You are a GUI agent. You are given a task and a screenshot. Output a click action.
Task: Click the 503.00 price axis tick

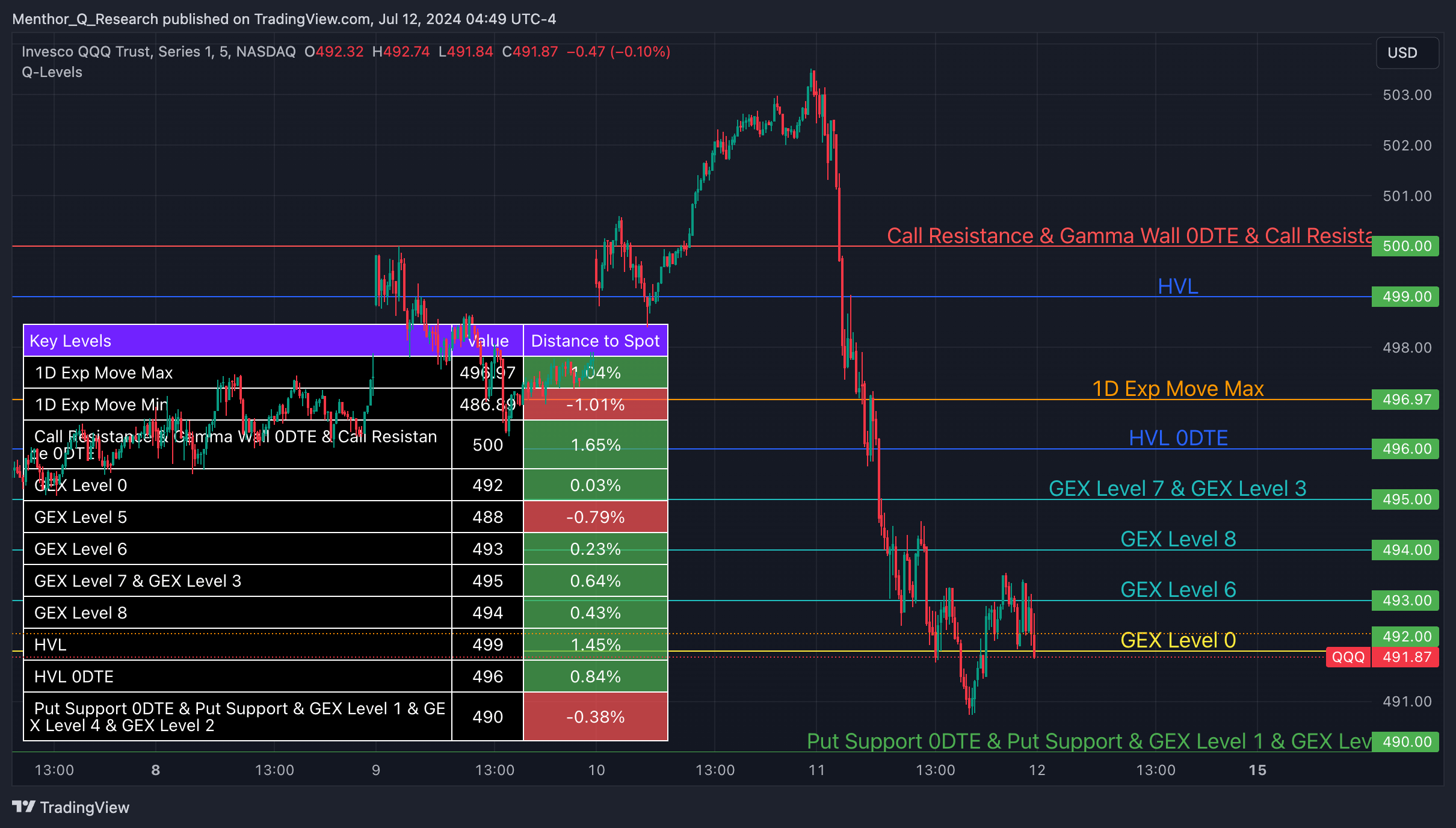1407,95
